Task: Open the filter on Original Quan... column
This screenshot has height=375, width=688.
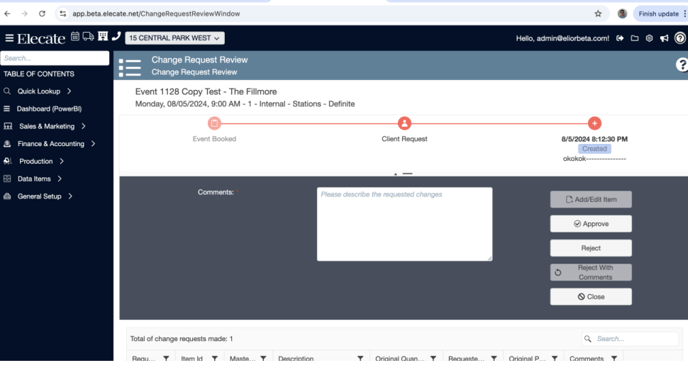Action: point(433,358)
